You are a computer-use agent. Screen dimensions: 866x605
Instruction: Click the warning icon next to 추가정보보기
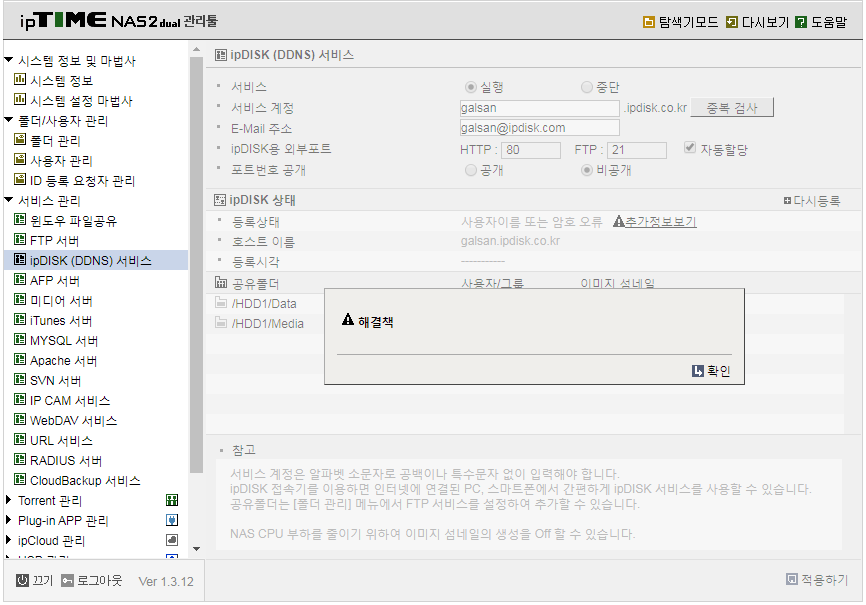[x=619, y=222]
